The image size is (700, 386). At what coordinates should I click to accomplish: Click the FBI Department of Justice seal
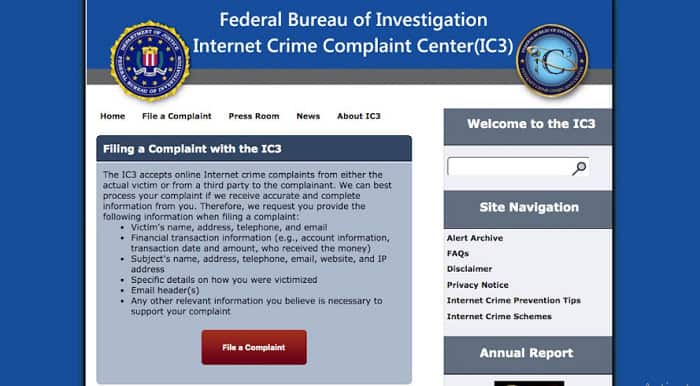[150, 61]
